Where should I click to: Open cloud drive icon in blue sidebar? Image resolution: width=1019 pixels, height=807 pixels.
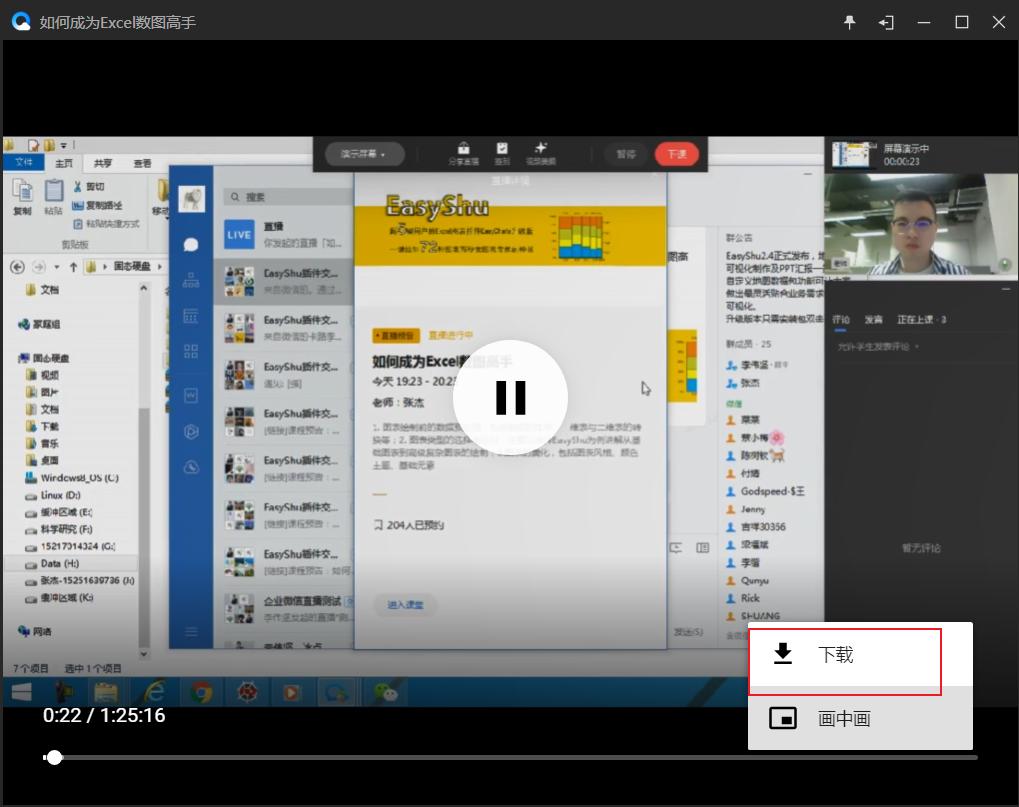pyautogui.click(x=190, y=467)
